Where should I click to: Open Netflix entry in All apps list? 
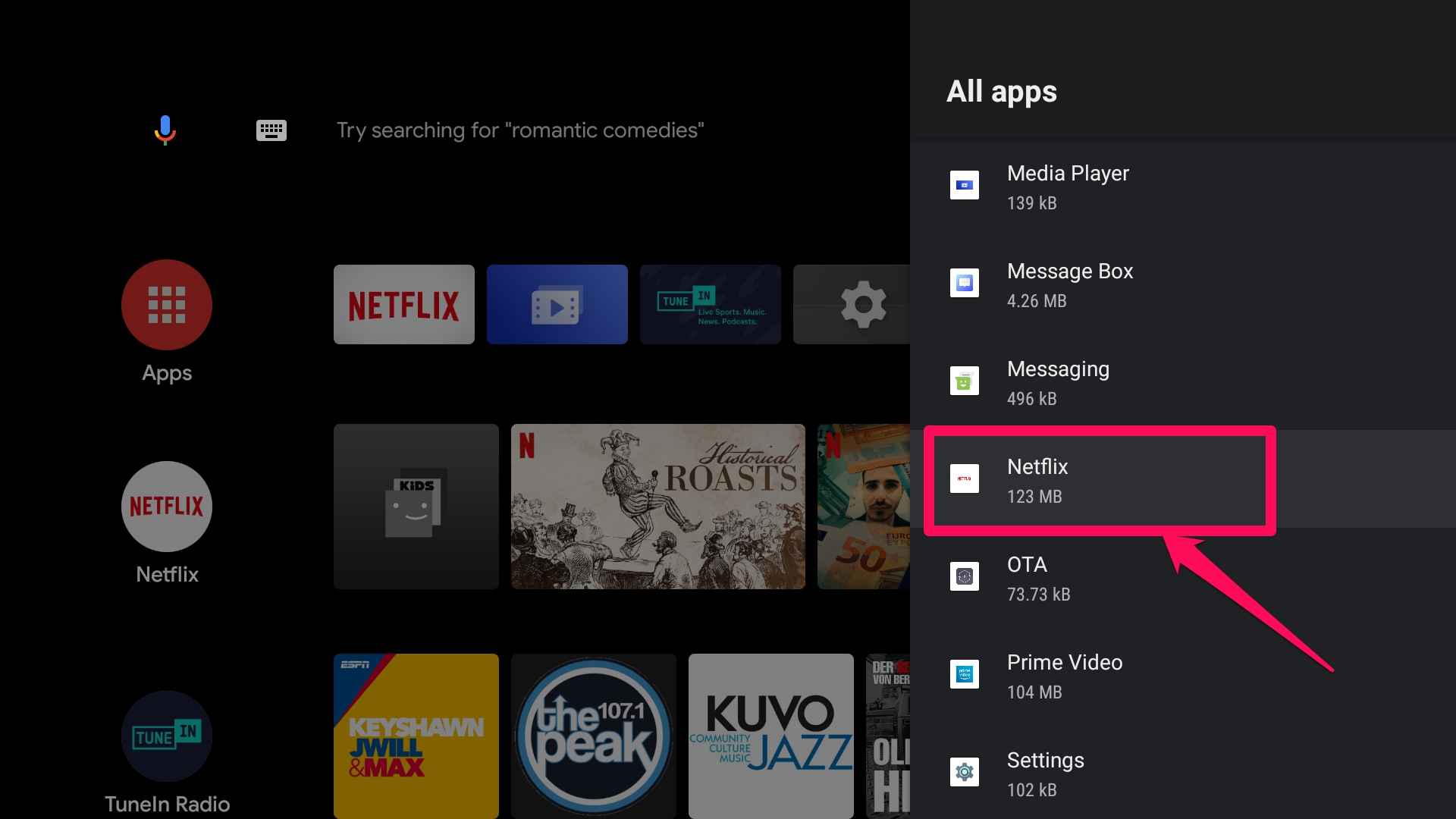click(1183, 479)
